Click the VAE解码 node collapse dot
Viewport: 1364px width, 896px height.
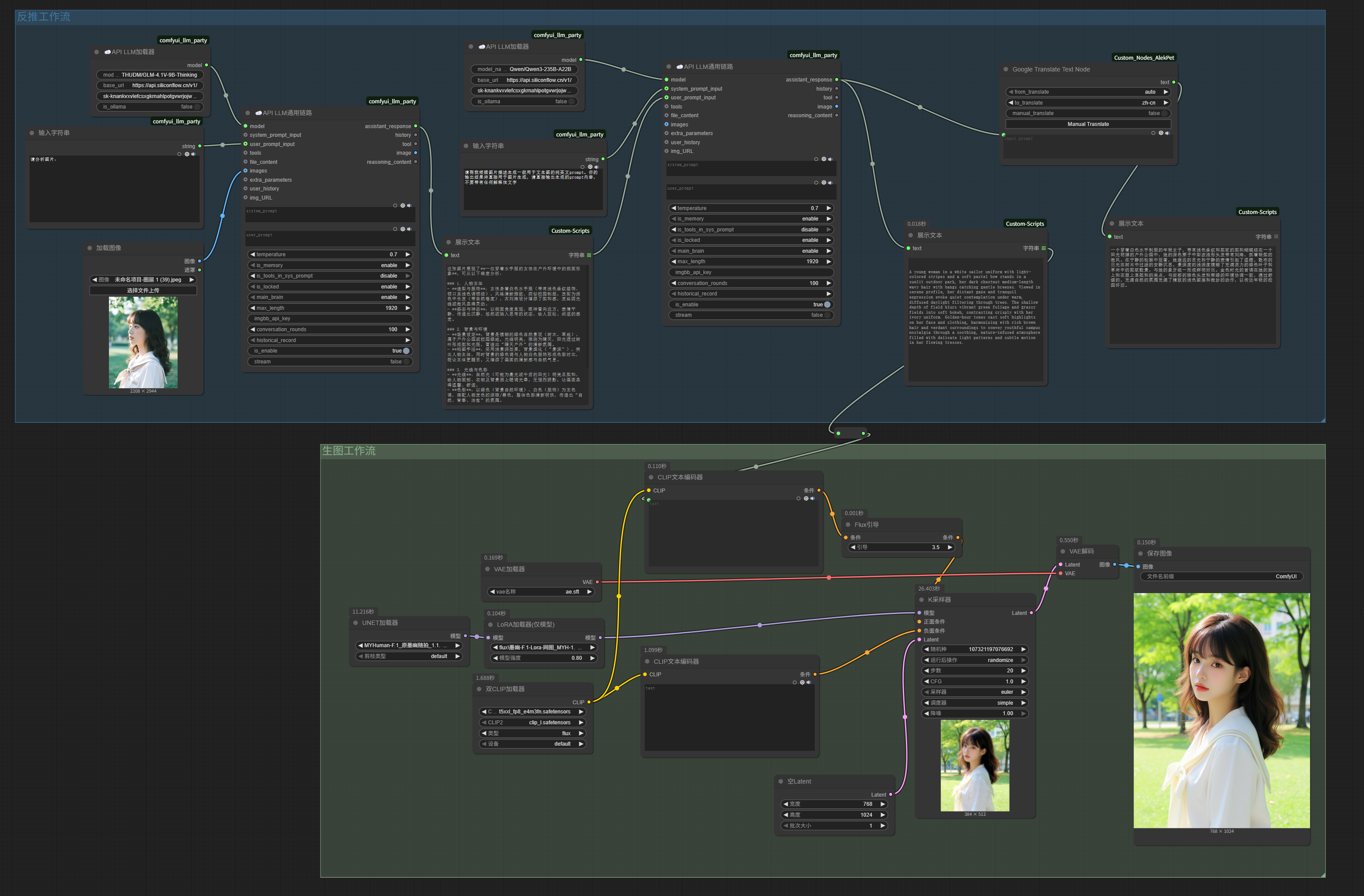[1062, 552]
